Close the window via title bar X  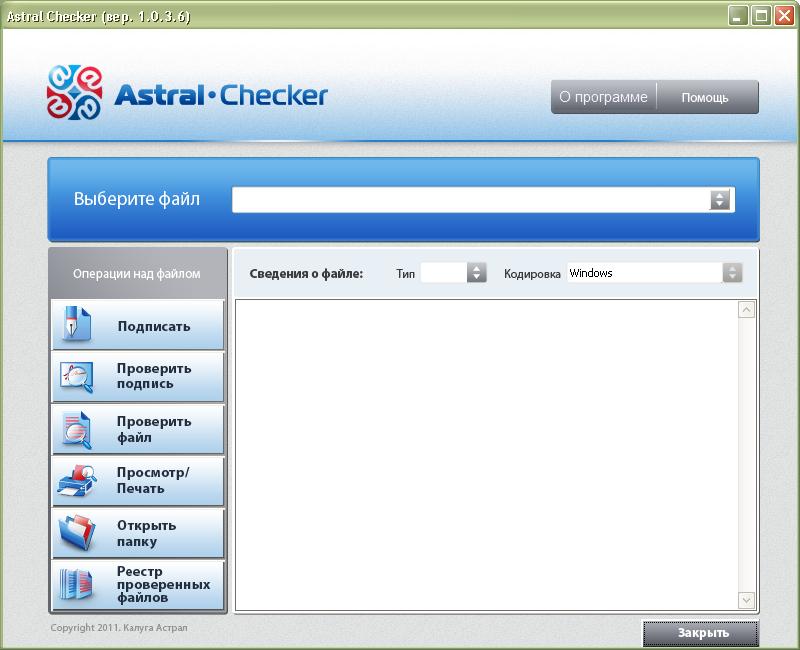pyautogui.click(x=784, y=16)
